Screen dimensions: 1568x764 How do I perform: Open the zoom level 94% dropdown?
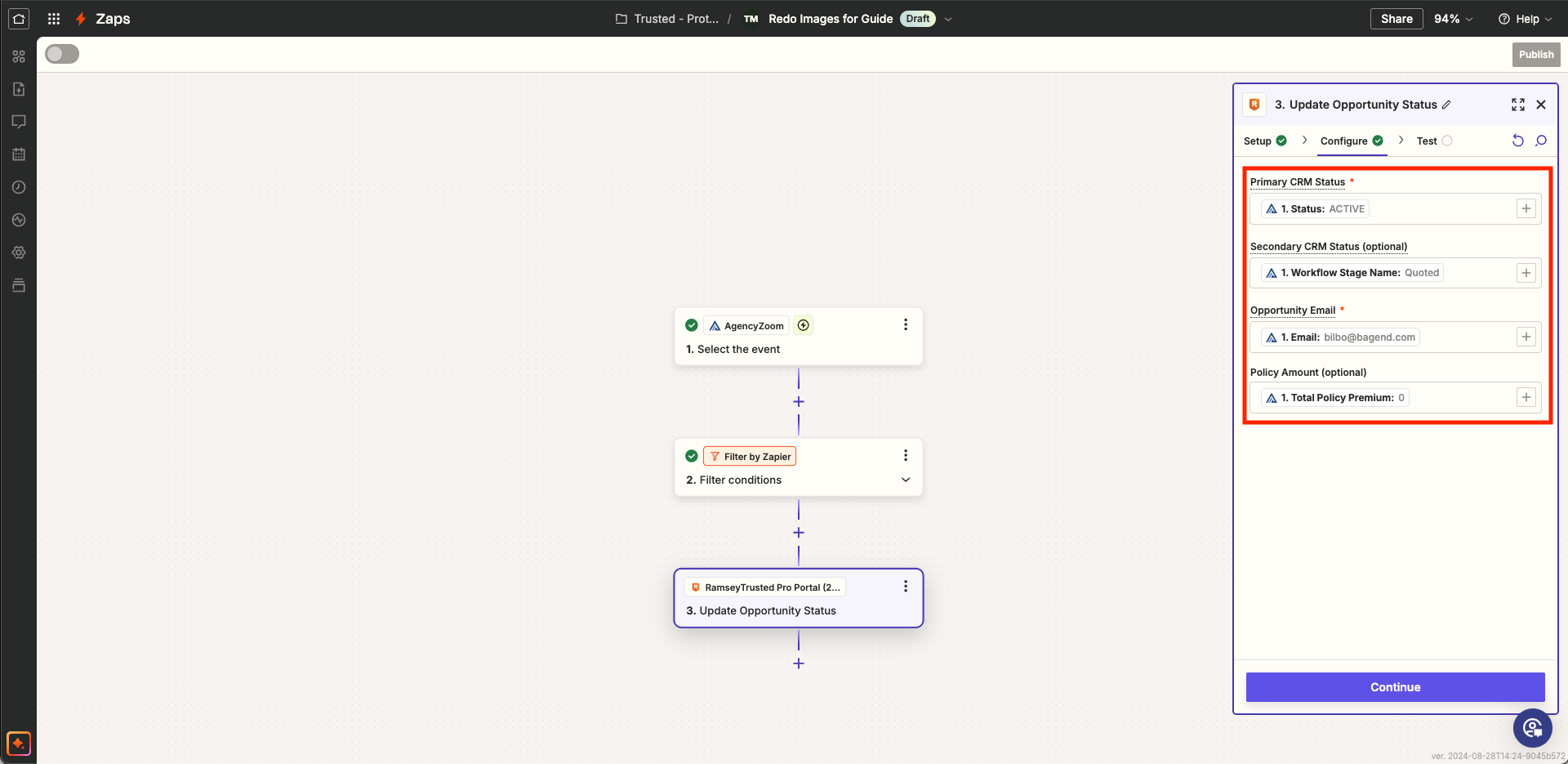[x=1453, y=19]
